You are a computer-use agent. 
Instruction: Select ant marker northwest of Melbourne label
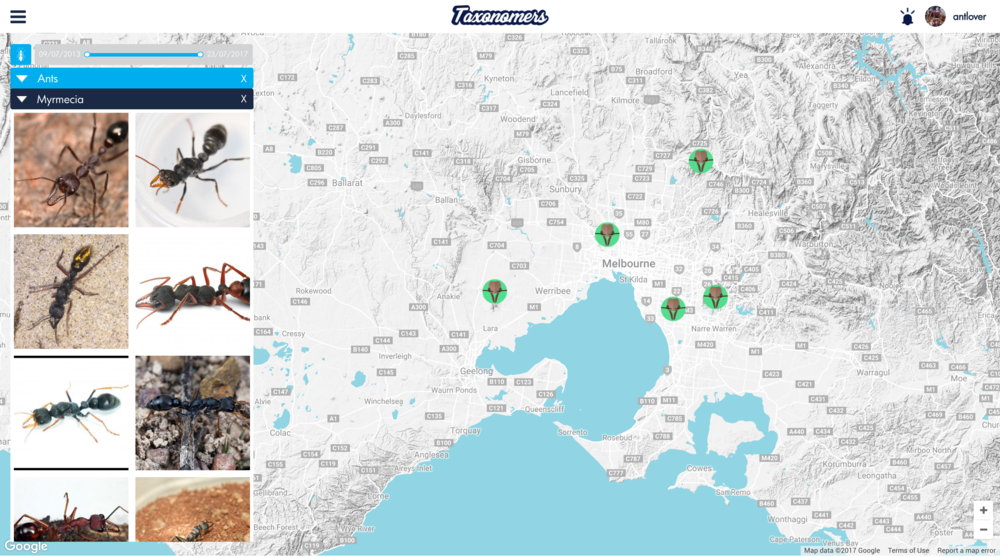606,235
